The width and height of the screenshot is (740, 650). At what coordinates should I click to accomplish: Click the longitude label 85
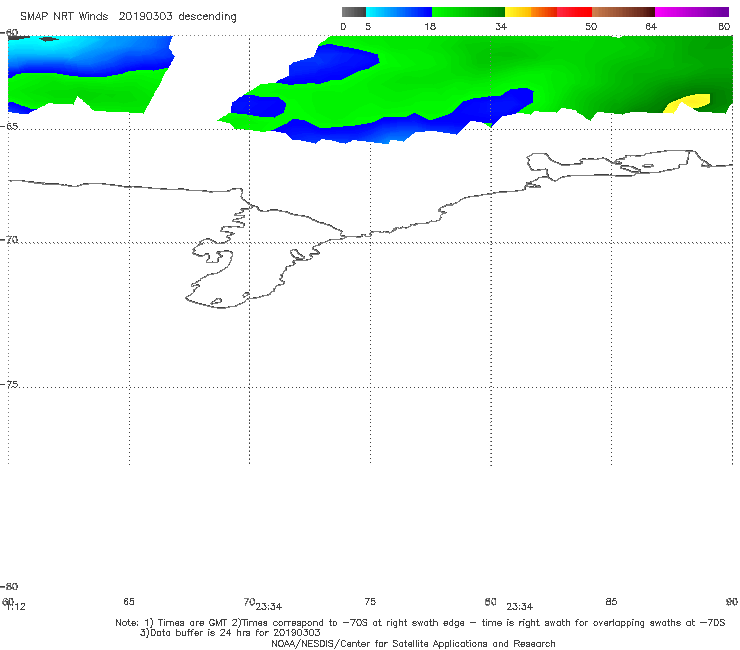pyautogui.click(x=611, y=601)
